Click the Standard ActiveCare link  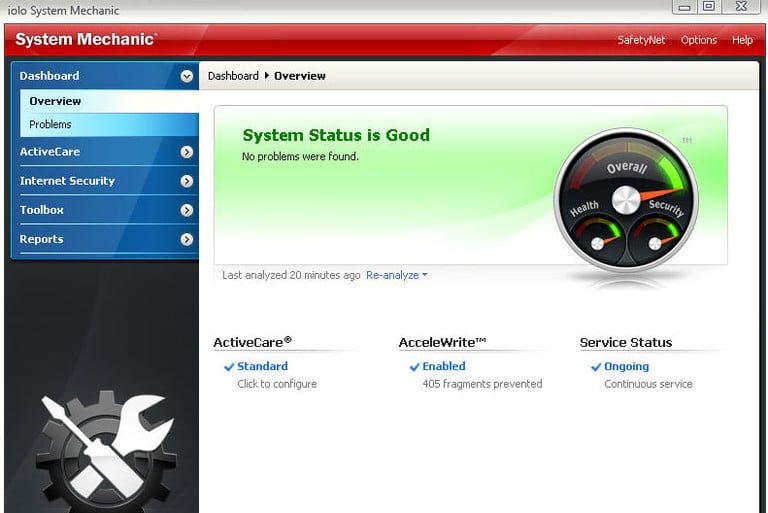(x=262, y=367)
